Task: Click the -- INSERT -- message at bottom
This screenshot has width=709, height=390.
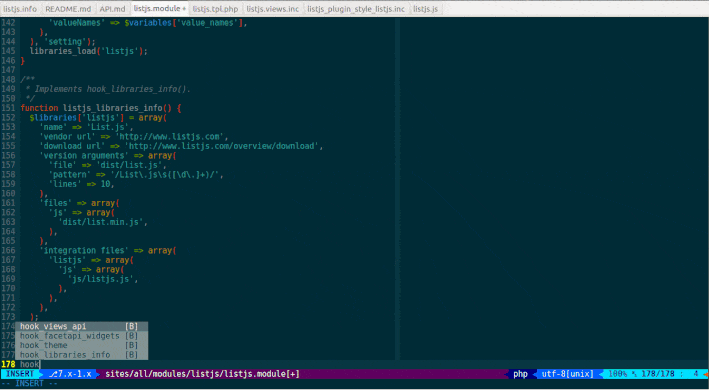Action: coord(30,383)
